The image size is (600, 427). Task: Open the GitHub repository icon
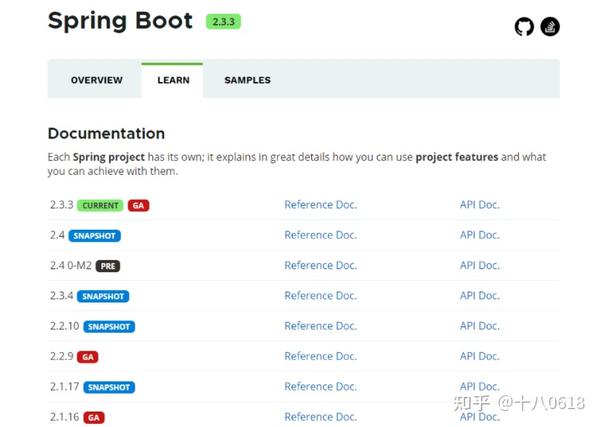coord(524,27)
